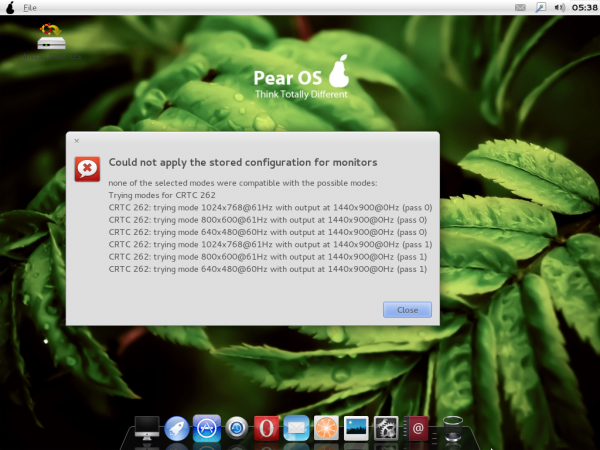Click the 05:38 clock
Viewport: 600px width, 450px height.
coord(584,8)
